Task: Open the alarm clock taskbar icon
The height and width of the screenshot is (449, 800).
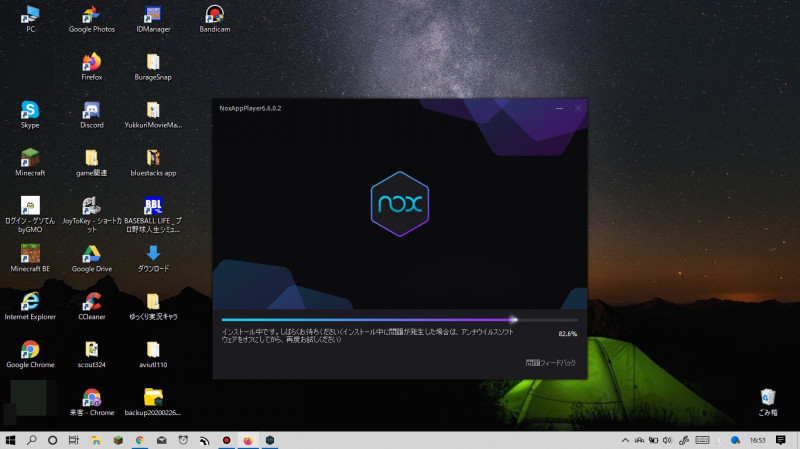Action: point(183,440)
